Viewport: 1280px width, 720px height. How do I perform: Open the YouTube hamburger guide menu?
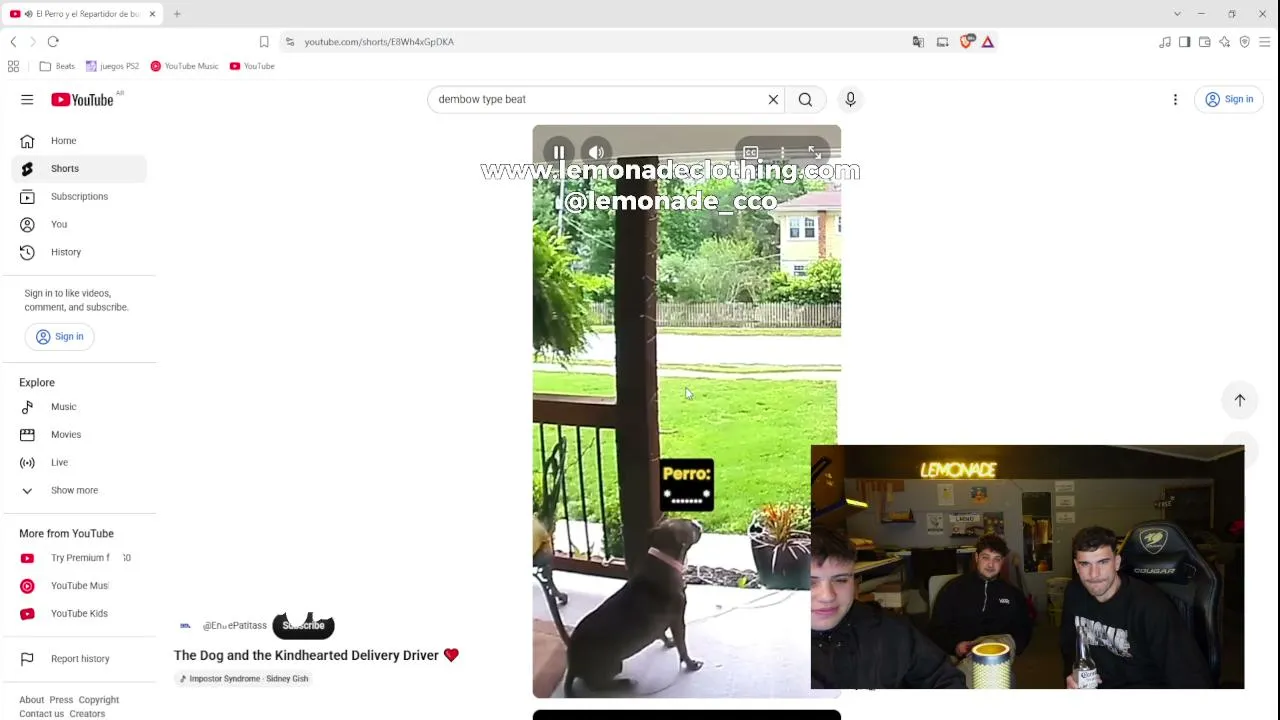27,99
